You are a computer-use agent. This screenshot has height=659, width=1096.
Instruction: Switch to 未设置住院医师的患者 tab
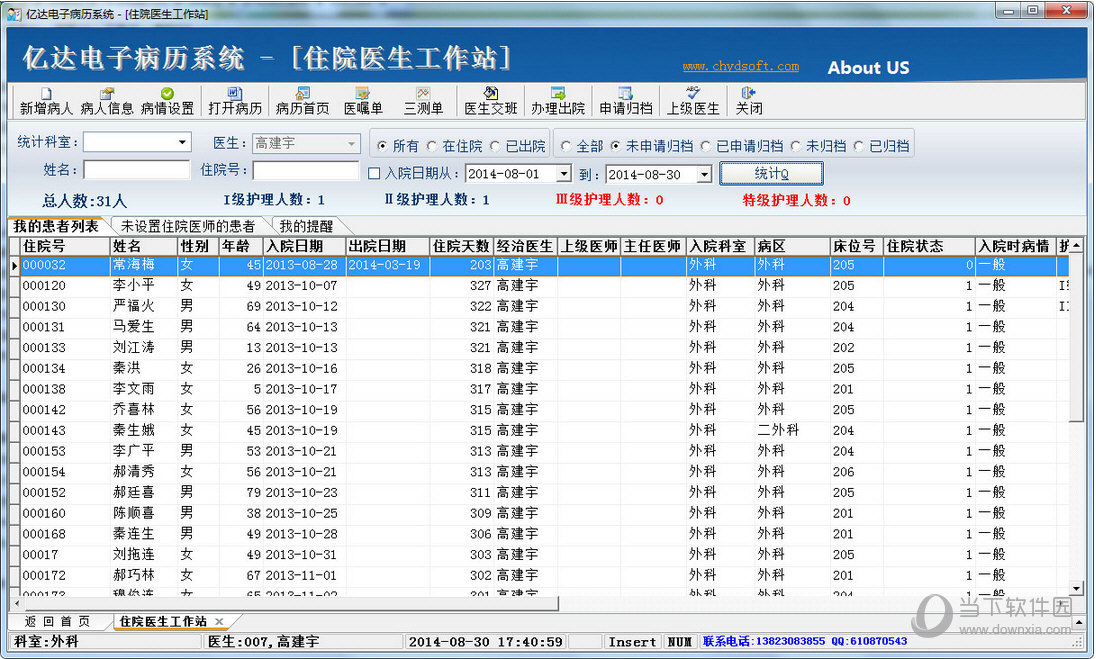pos(187,226)
